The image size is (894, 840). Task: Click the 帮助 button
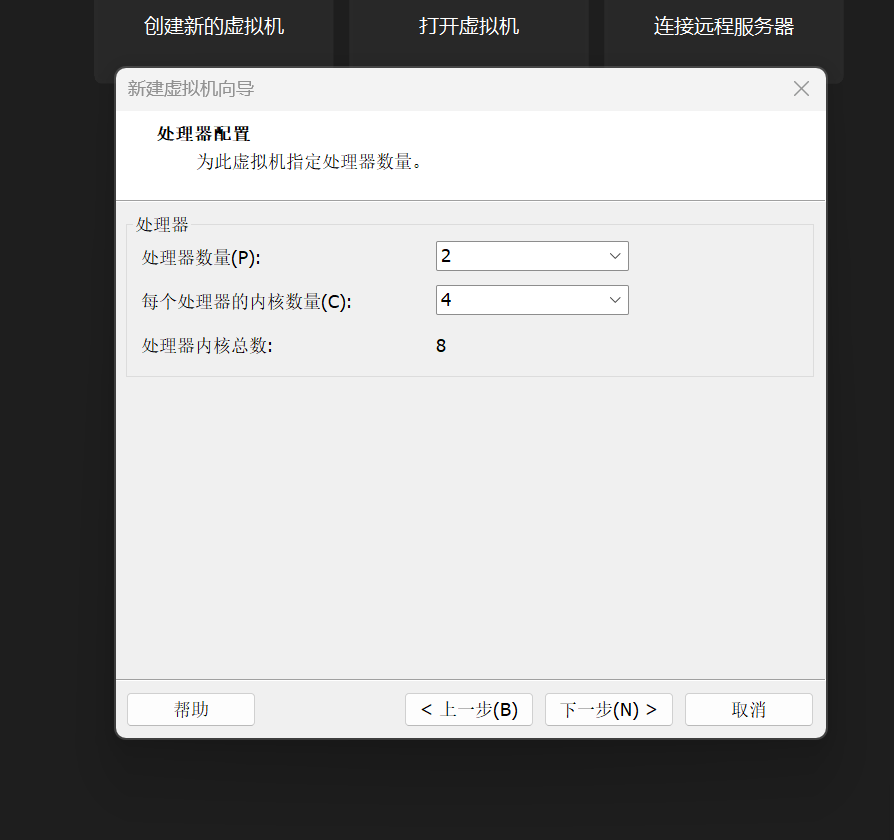point(191,709)
